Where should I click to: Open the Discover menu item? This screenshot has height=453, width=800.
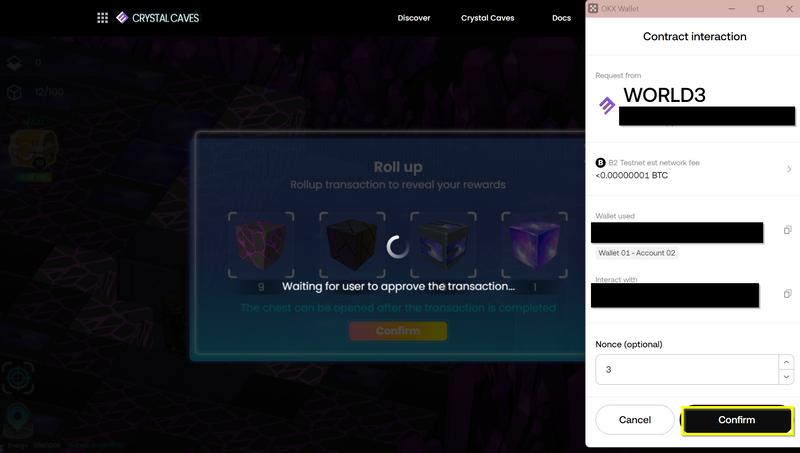(x=414, y=18)
